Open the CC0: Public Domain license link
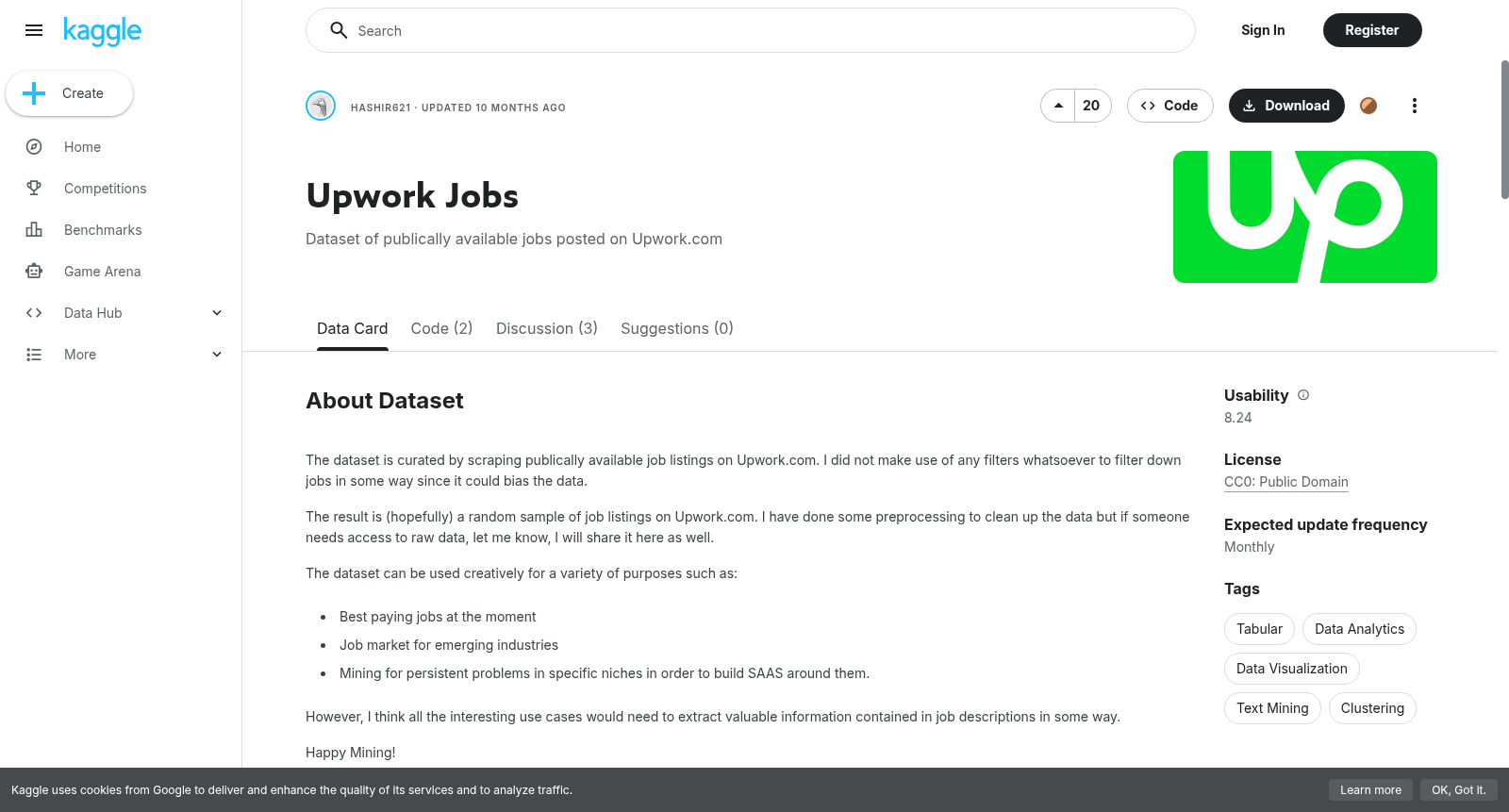The image size is (1509, 812). [1286, 482]
